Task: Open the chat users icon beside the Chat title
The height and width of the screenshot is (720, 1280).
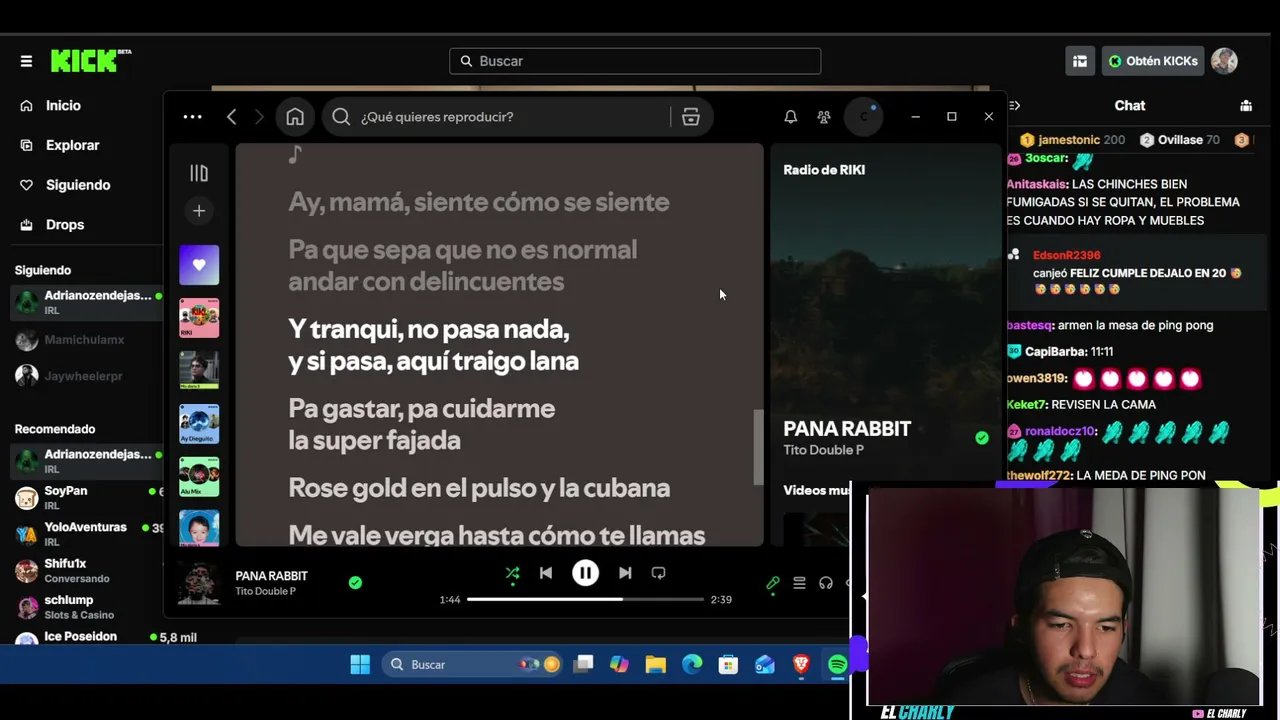Action: pyautogui.click(x=1246, y=105)
